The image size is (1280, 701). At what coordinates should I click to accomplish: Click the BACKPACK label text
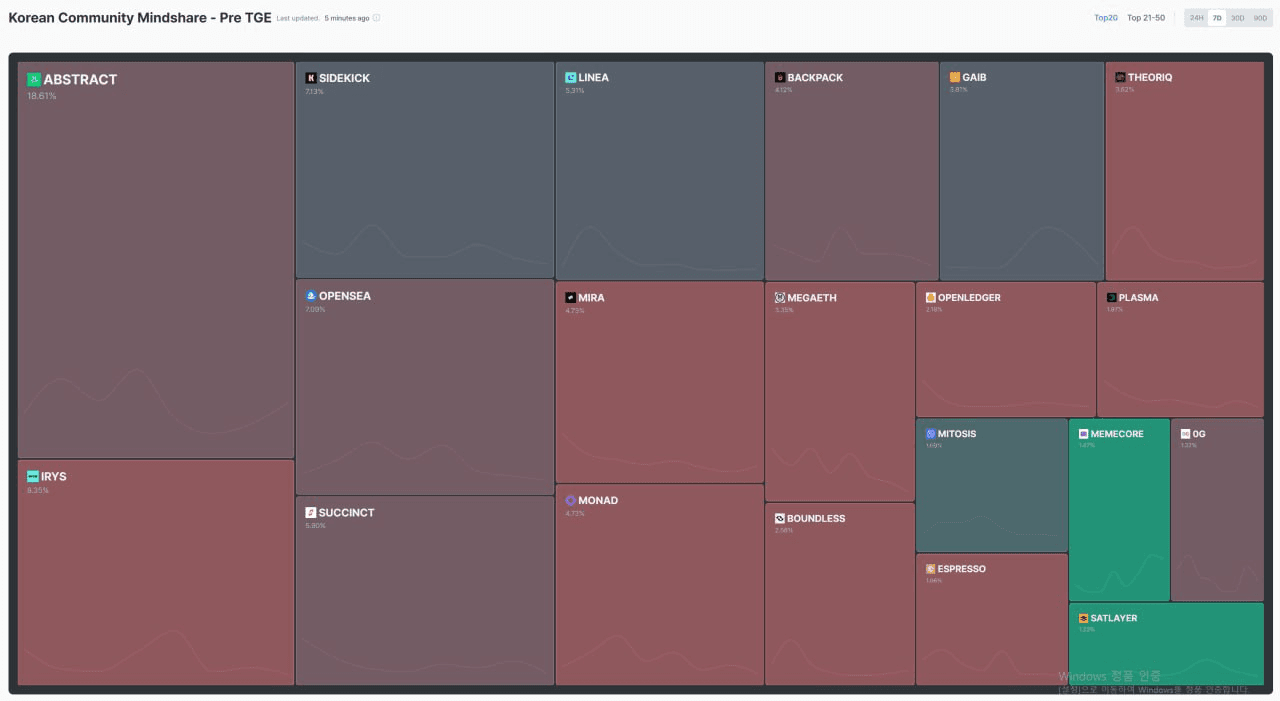point(815,77)
